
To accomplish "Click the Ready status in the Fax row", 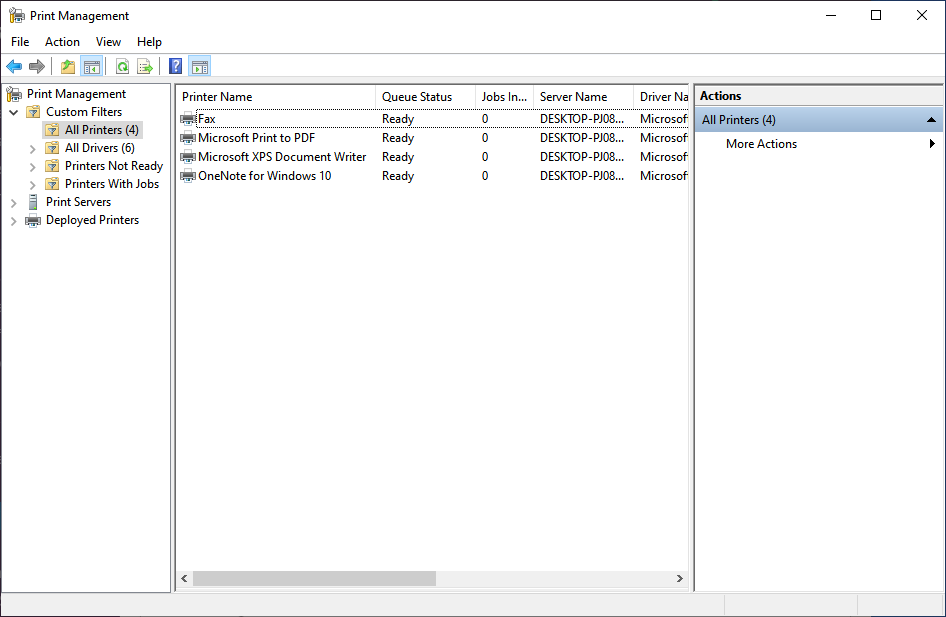I will pos(398,119).
